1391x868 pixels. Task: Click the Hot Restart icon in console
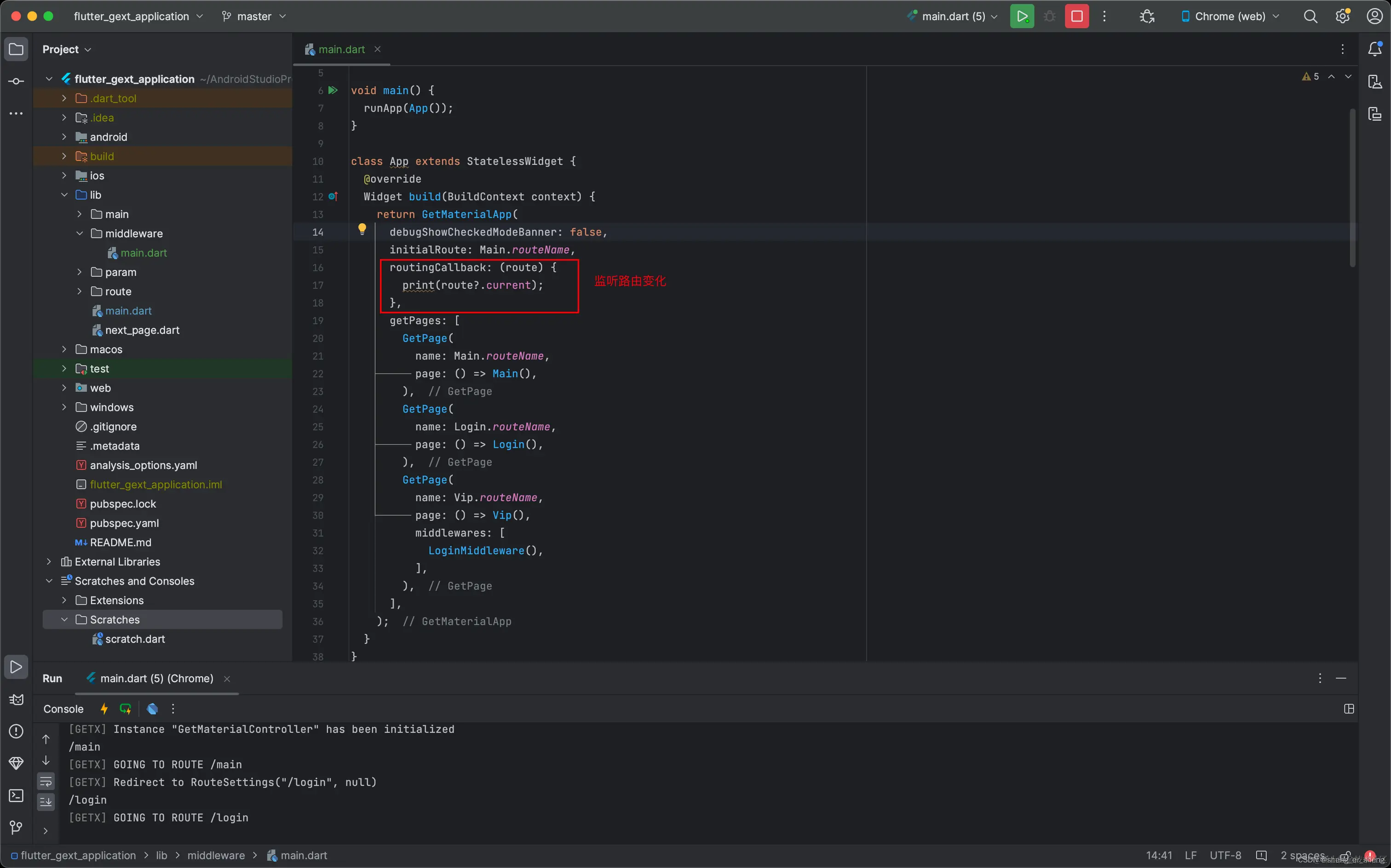125,709
